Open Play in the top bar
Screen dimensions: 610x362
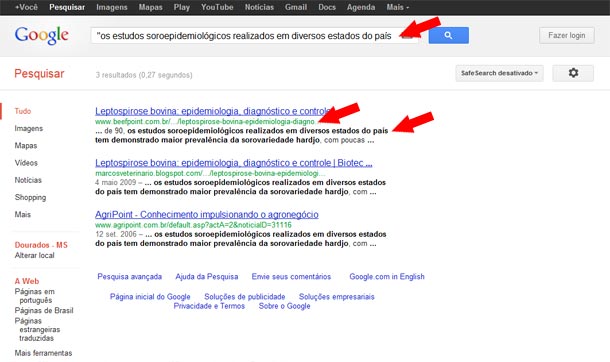[182, 7]
